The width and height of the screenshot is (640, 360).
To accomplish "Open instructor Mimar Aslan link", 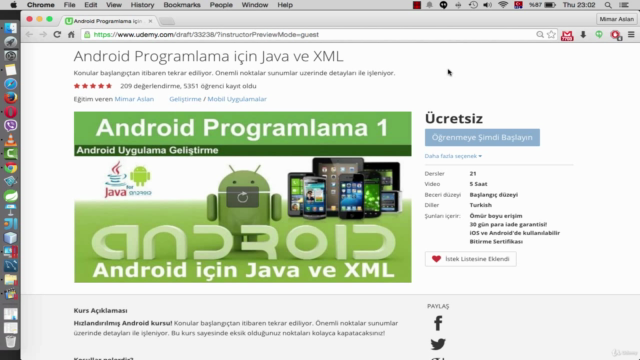I will (x=134, y=99).
